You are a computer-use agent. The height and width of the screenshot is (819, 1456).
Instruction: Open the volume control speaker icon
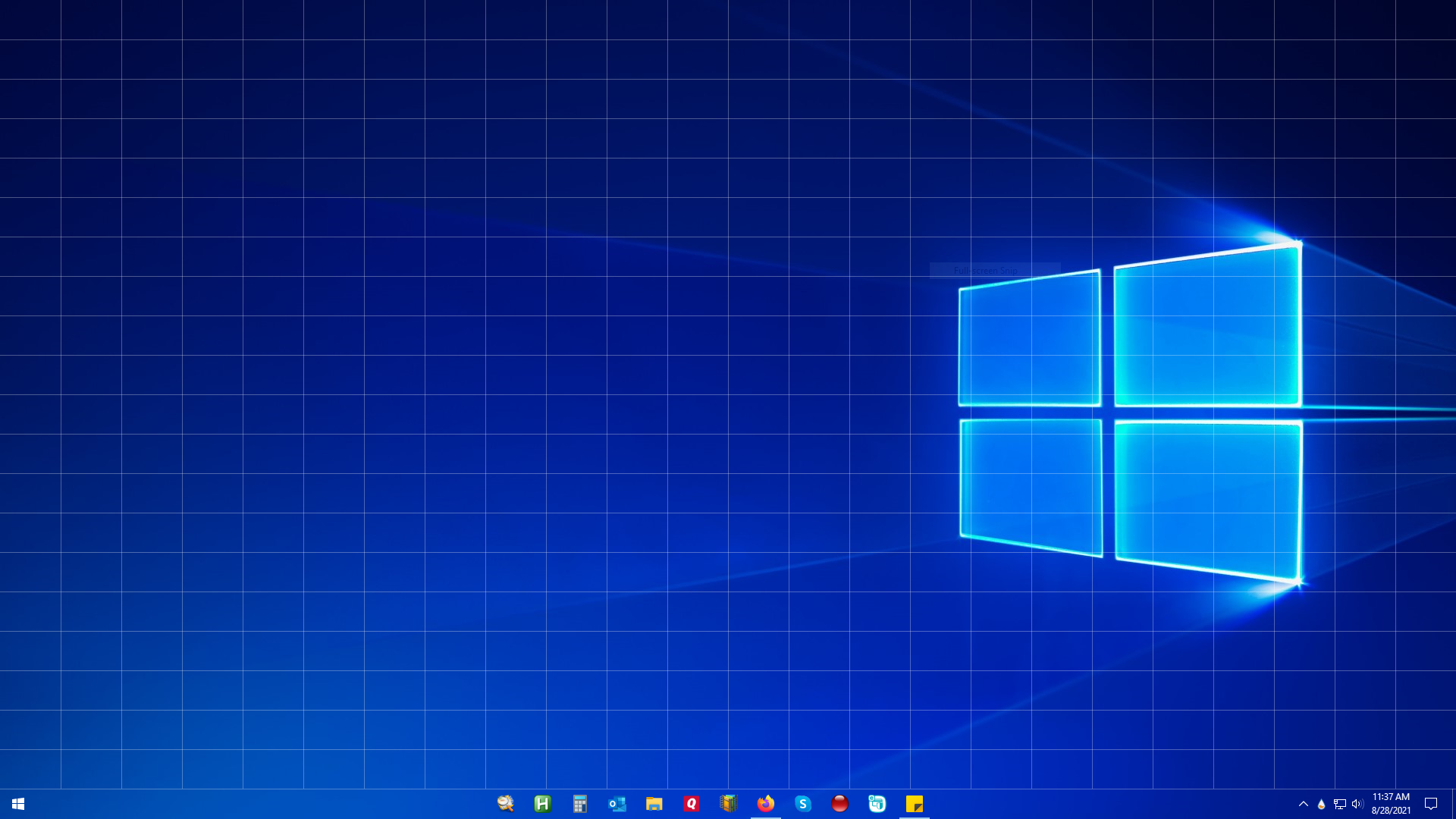pos(1357,804)
